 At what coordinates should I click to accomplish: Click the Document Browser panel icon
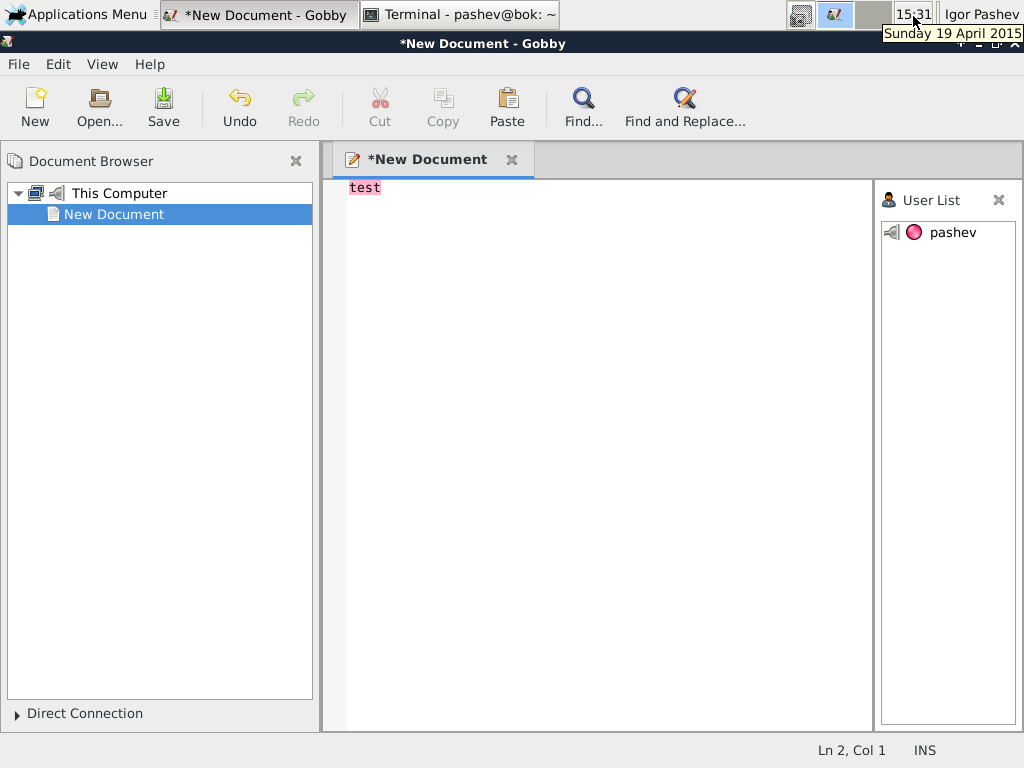[x=15, y=161]
